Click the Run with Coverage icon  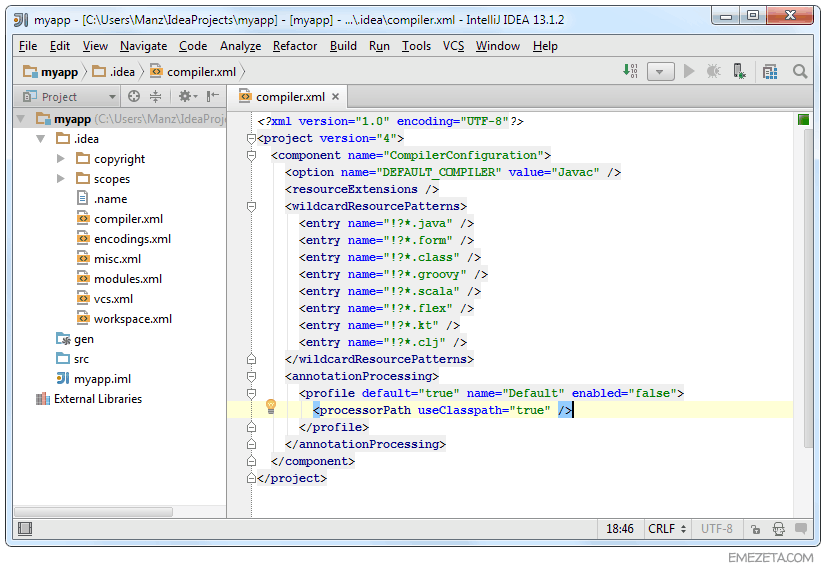tap(739, 71)
